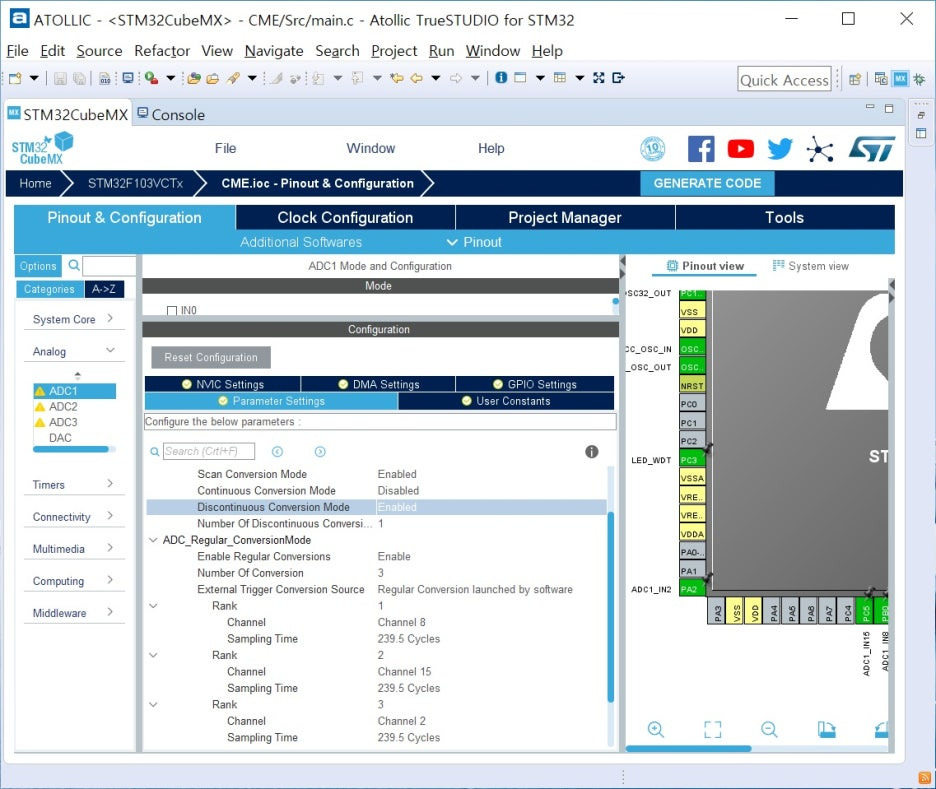The image size is (936, 789).
Task: Switch to Clock Configuration tab
Action: (x=345, y=218)
